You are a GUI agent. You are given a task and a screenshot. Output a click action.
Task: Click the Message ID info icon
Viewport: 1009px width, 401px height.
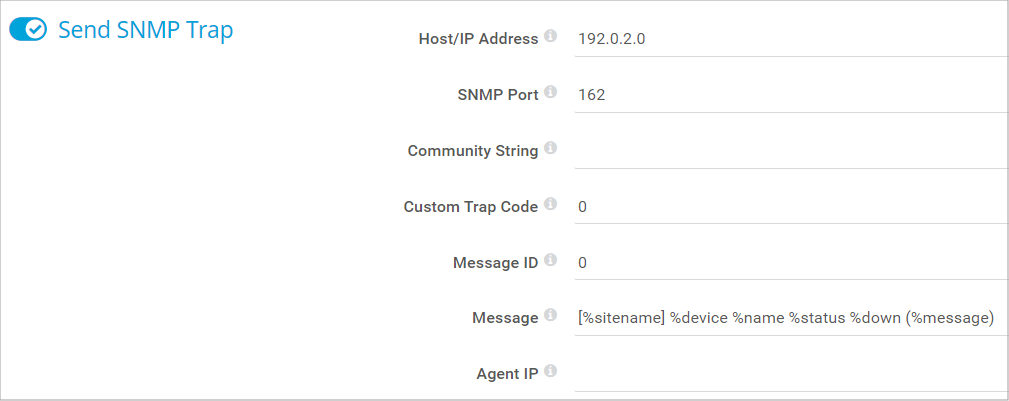click(x=550, y=262)
